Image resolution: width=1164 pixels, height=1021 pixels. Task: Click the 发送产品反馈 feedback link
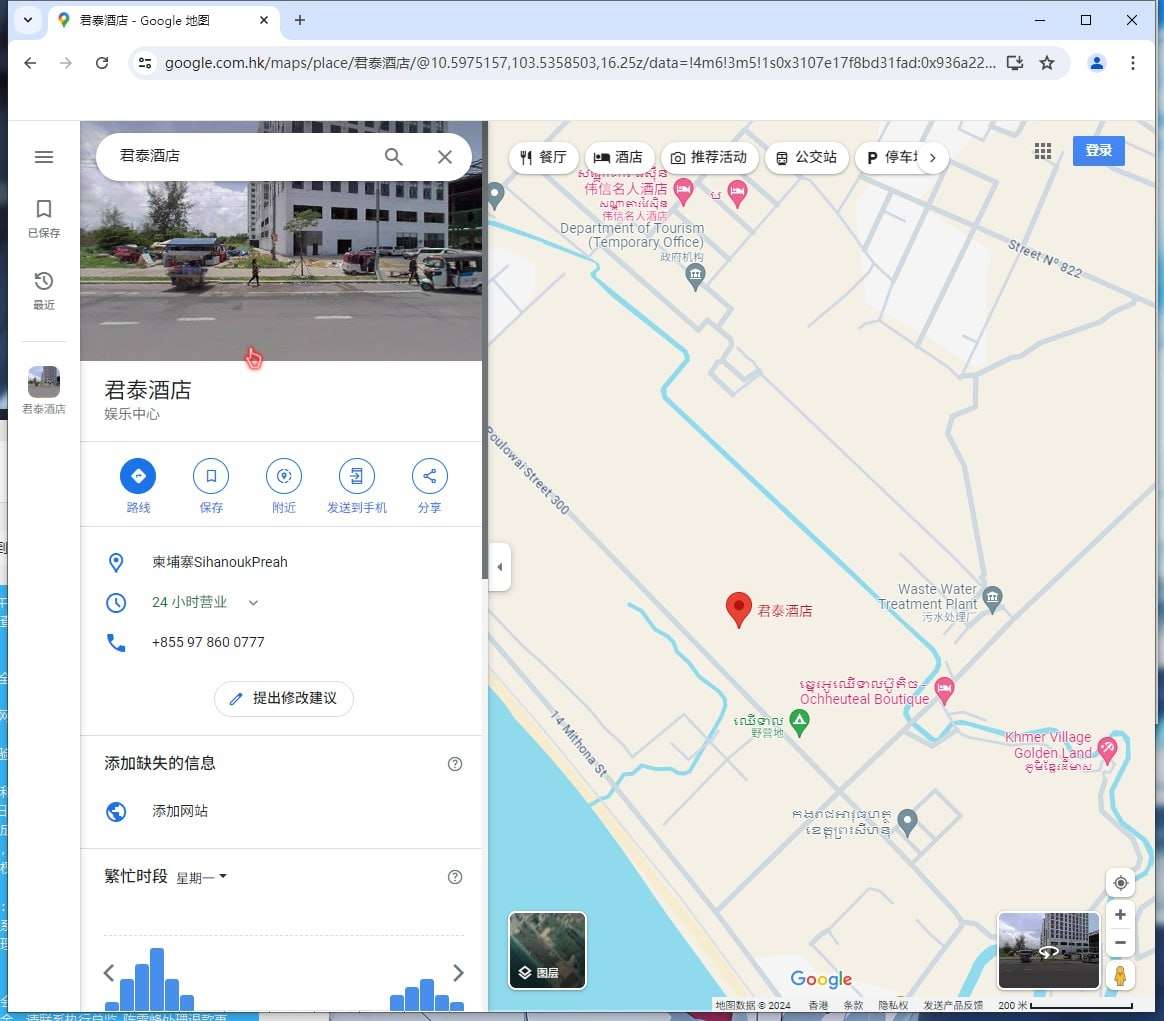[x=952, y=1005]
